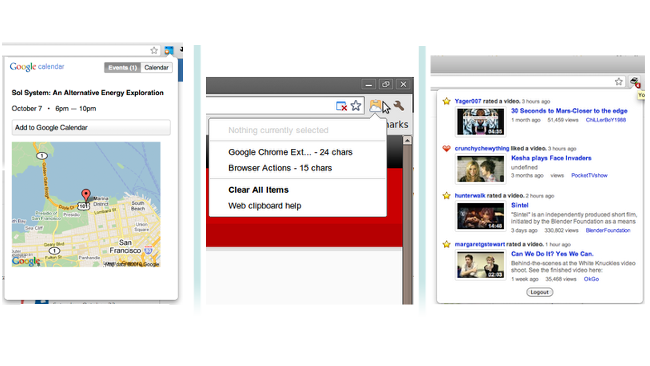650x366 pixels.
Task: Click bookmark star in middle browser window
Action: pos(356,106)
